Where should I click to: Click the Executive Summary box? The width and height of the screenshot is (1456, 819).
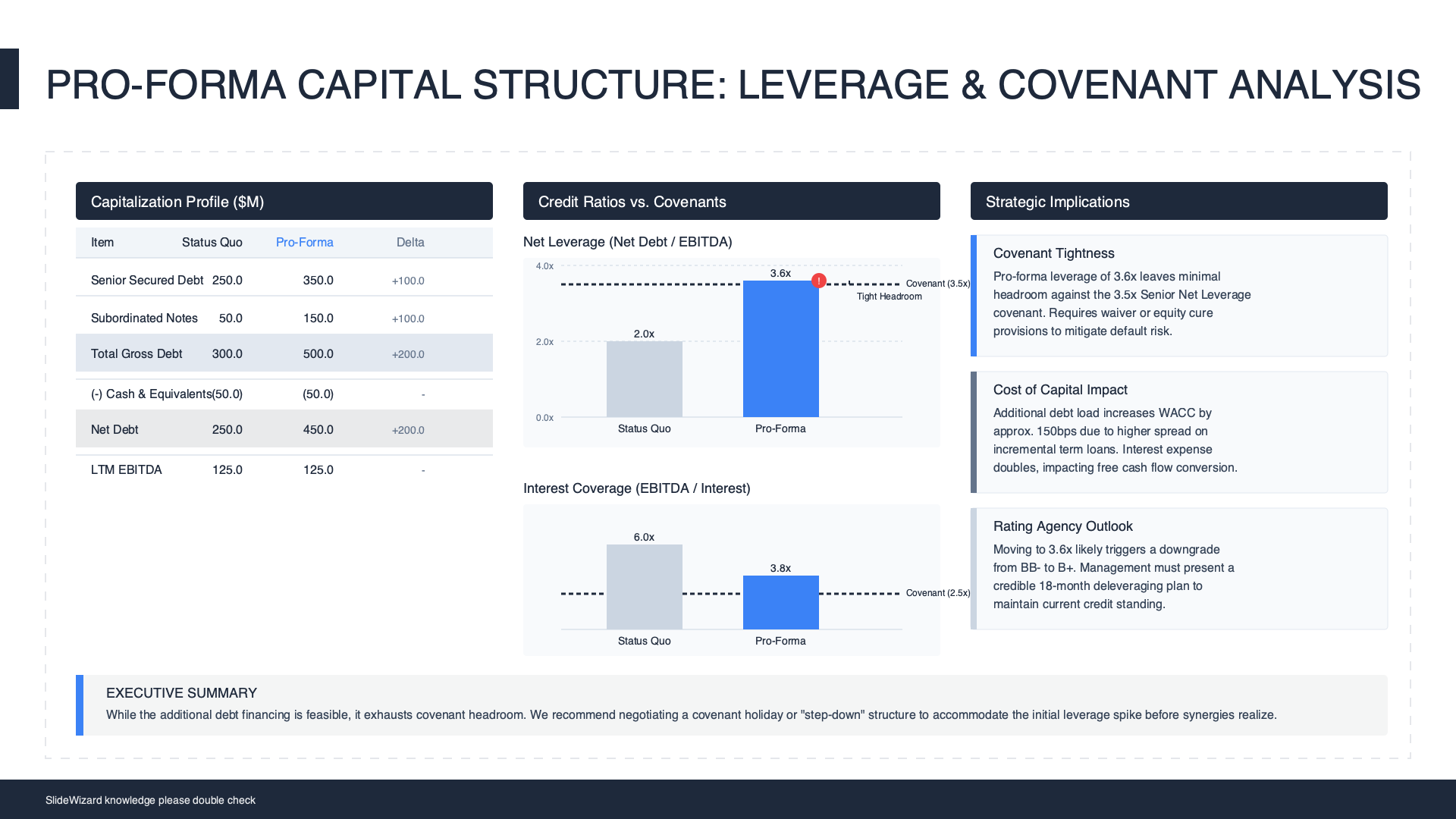coord(731,705)
